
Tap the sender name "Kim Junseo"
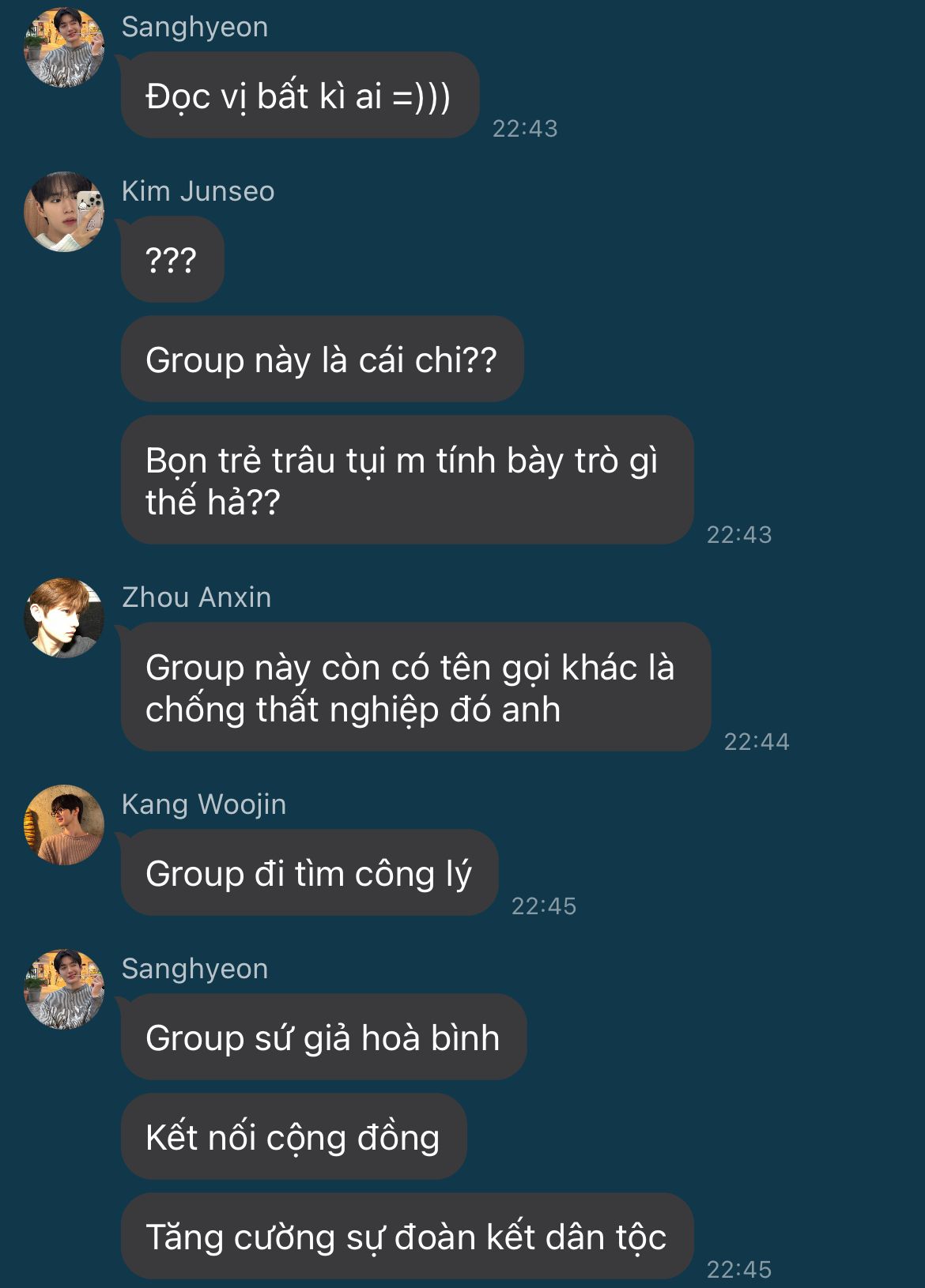pyautogui.click(x=198, y=191)
